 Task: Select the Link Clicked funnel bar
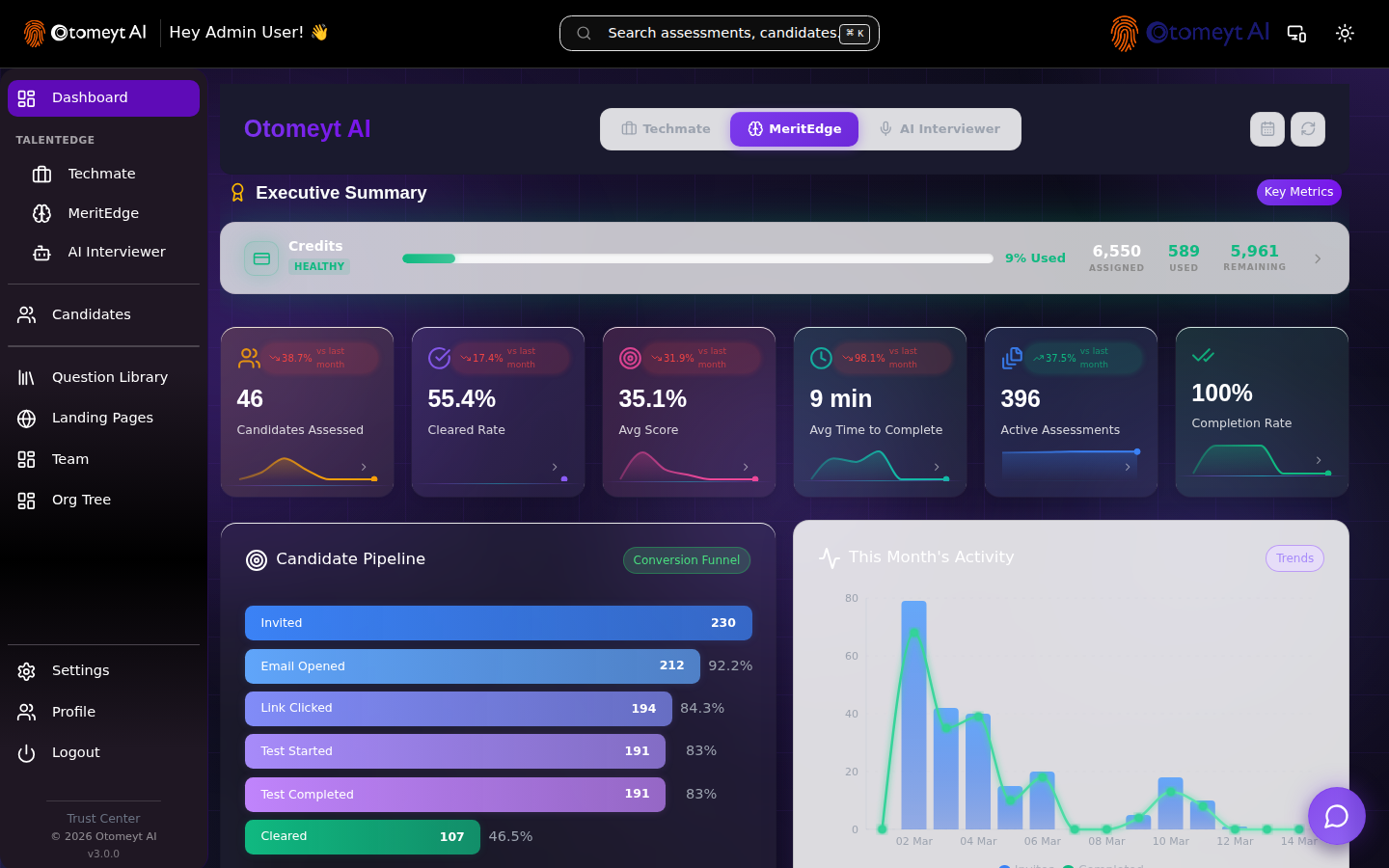[x=458, y=709]
